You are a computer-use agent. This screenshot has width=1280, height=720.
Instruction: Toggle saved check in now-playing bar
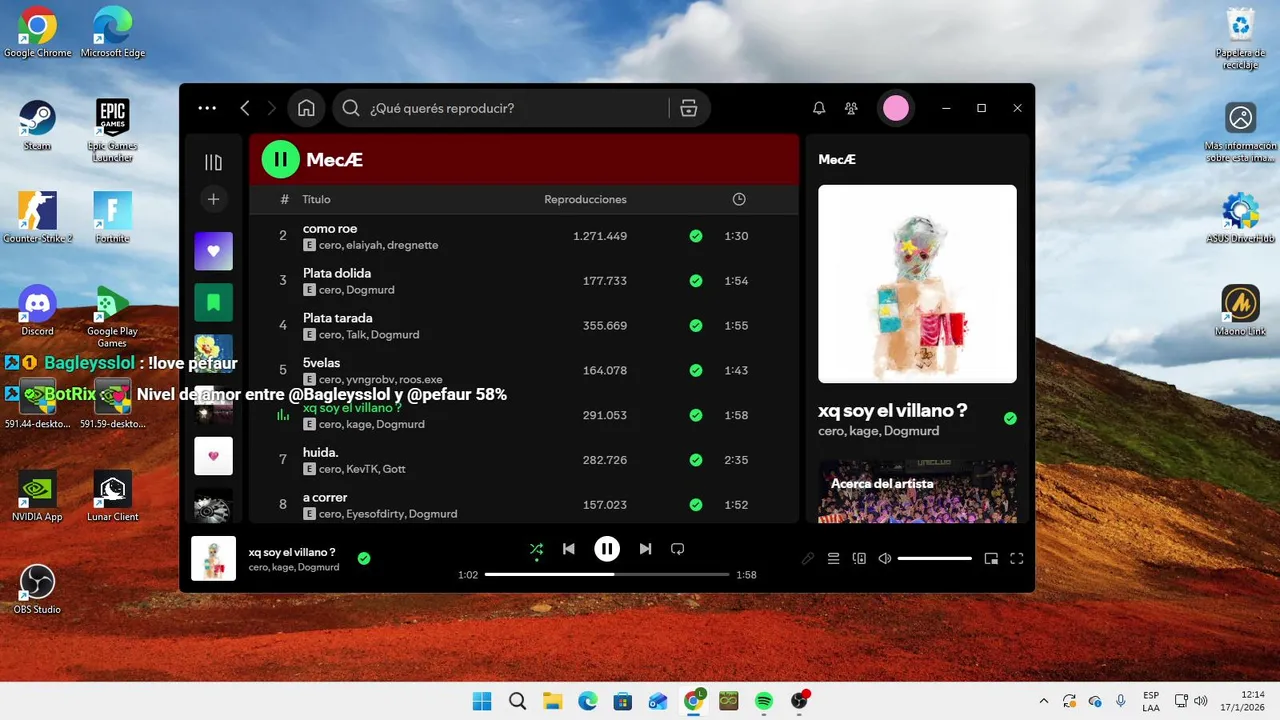point(364,558)
